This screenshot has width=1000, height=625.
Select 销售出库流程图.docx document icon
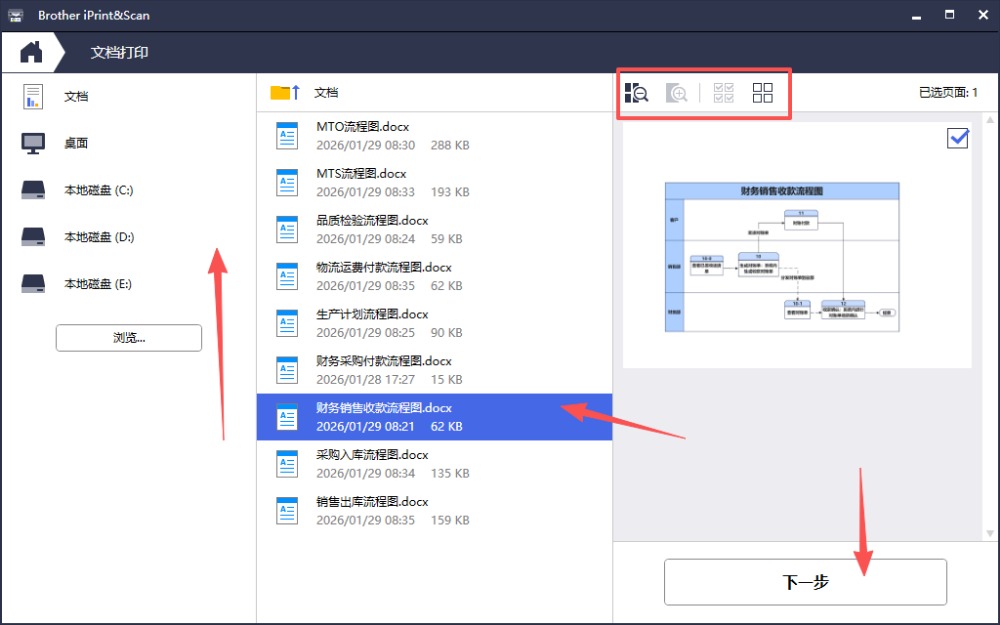coord(287,510)
